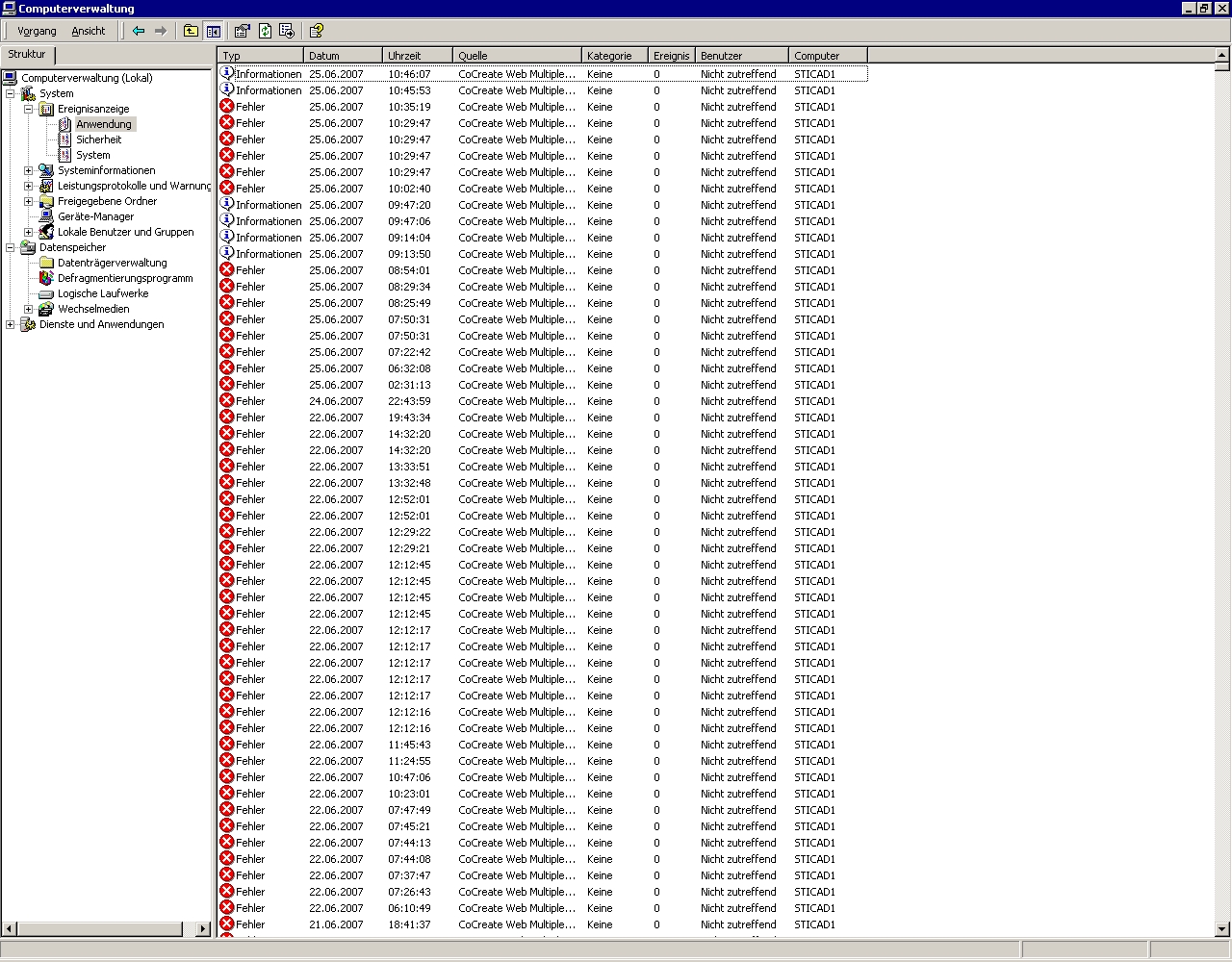Click the Ereignis column header
Screen dimensions: 1232x962
pos(672,56)
